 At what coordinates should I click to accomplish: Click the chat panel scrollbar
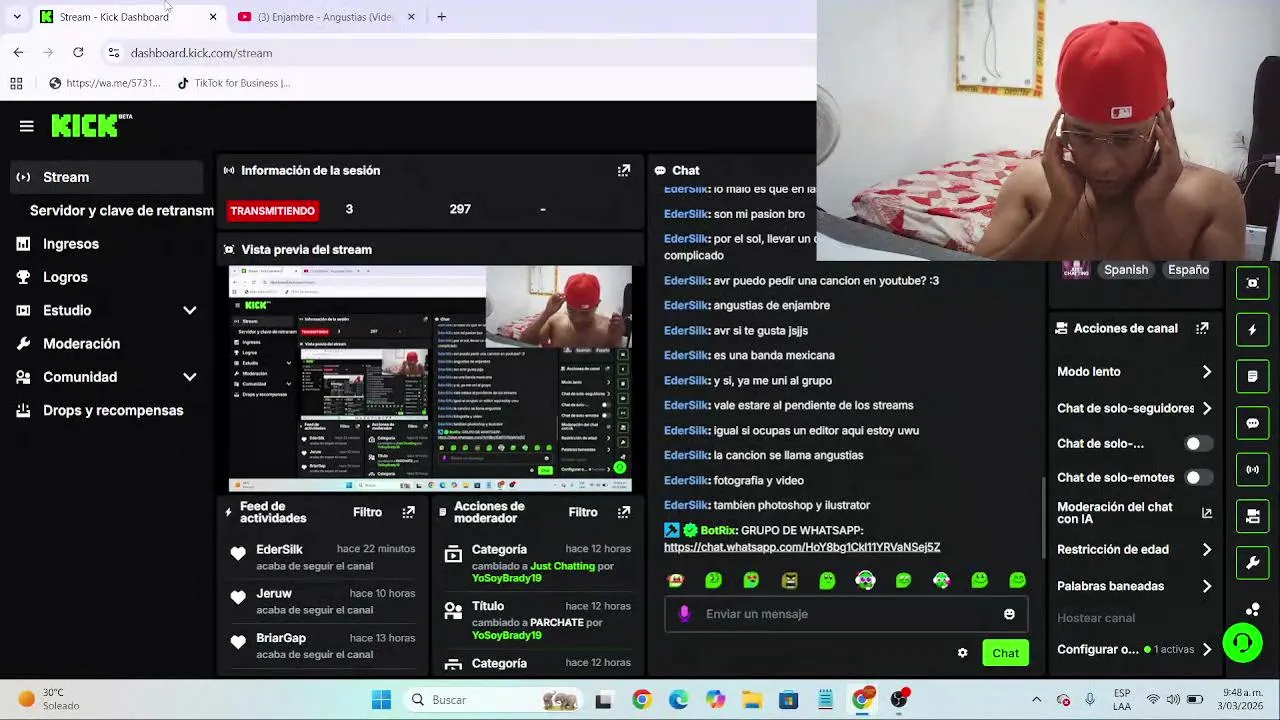(1042, 517)
